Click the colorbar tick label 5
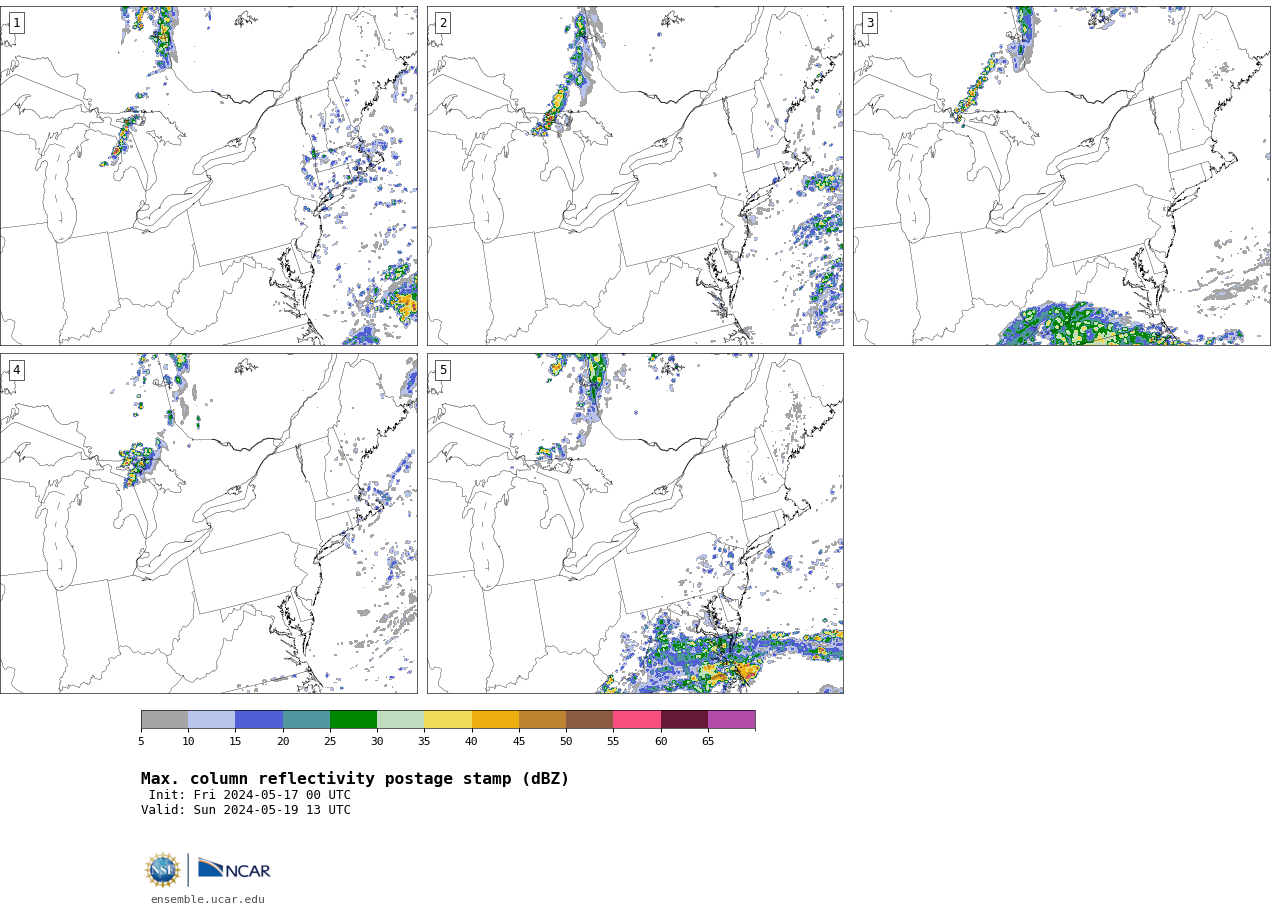The width and height of the screenshot is (1280, 910). pos(141,742)
